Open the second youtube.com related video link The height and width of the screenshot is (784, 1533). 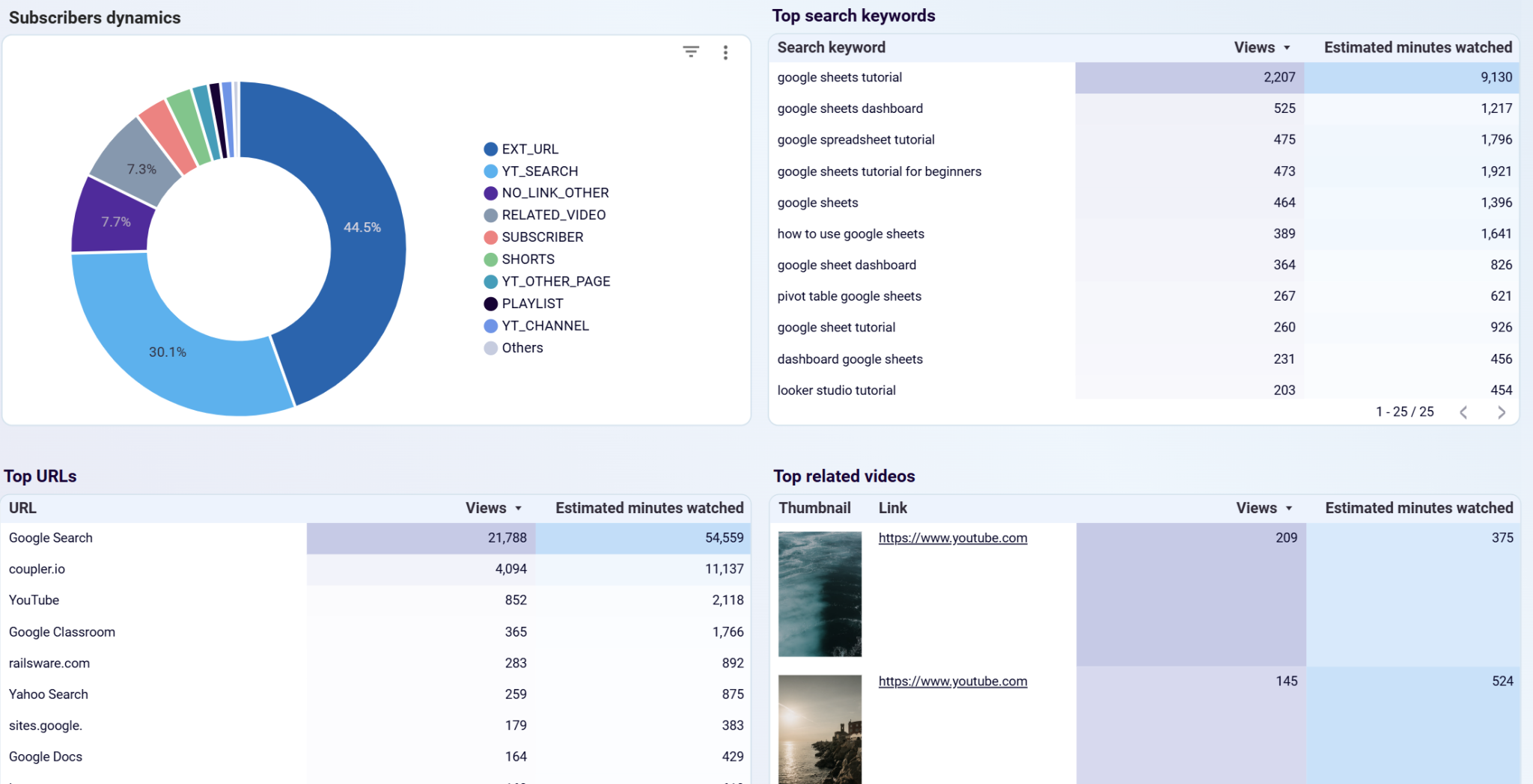tap(952, 682)
